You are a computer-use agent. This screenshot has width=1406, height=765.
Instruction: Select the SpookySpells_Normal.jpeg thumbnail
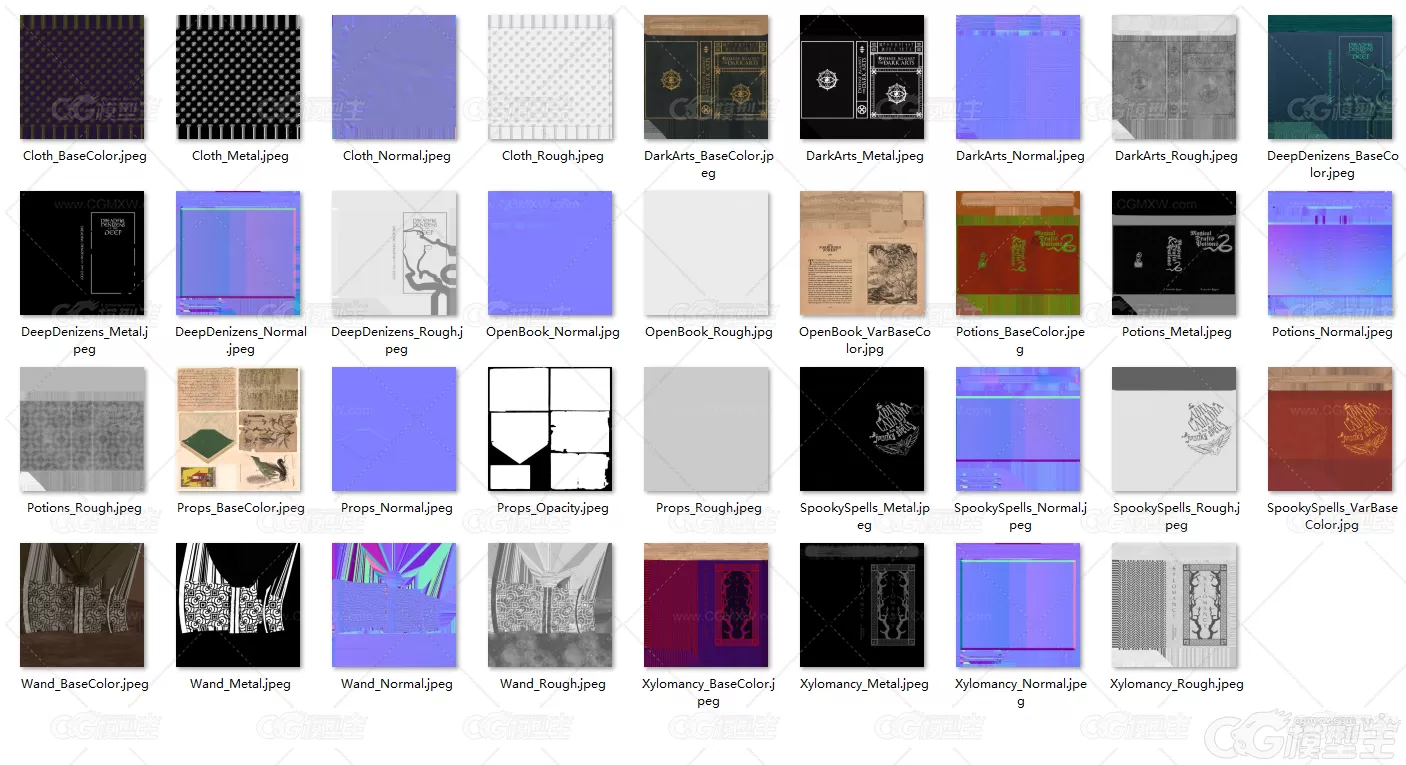(1018, 429)
